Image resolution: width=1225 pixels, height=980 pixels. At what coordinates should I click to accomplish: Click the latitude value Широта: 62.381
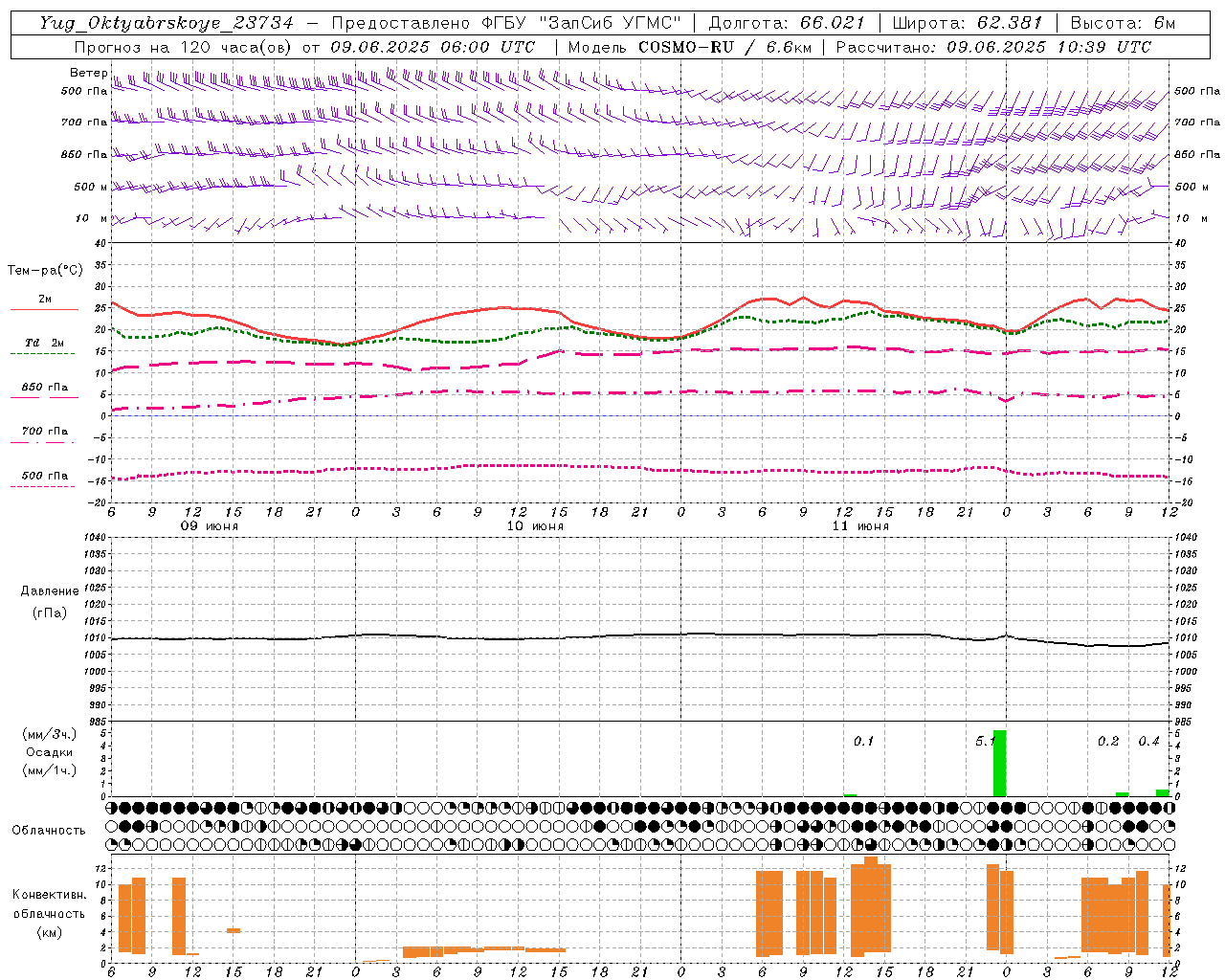tap(967, 23)
